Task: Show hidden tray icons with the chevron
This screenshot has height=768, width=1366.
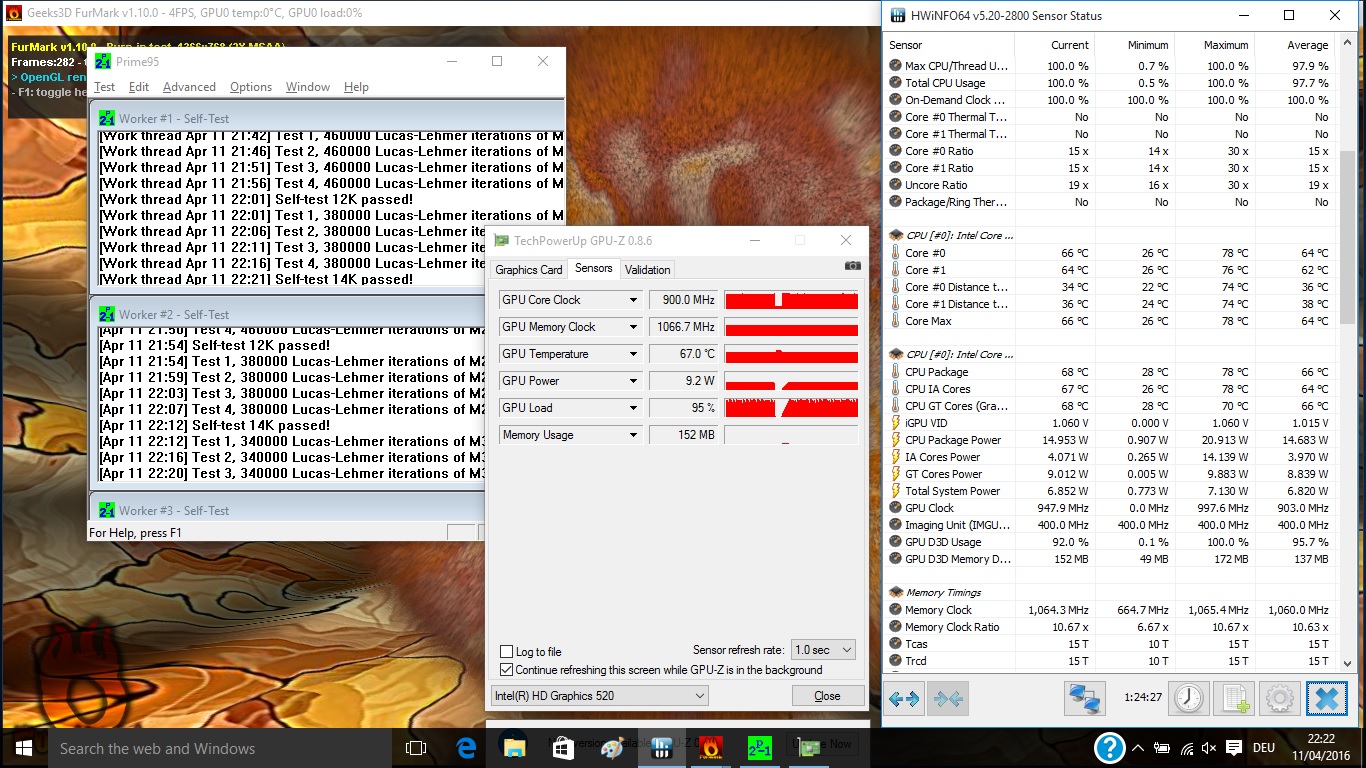Action: point(1137,748)
